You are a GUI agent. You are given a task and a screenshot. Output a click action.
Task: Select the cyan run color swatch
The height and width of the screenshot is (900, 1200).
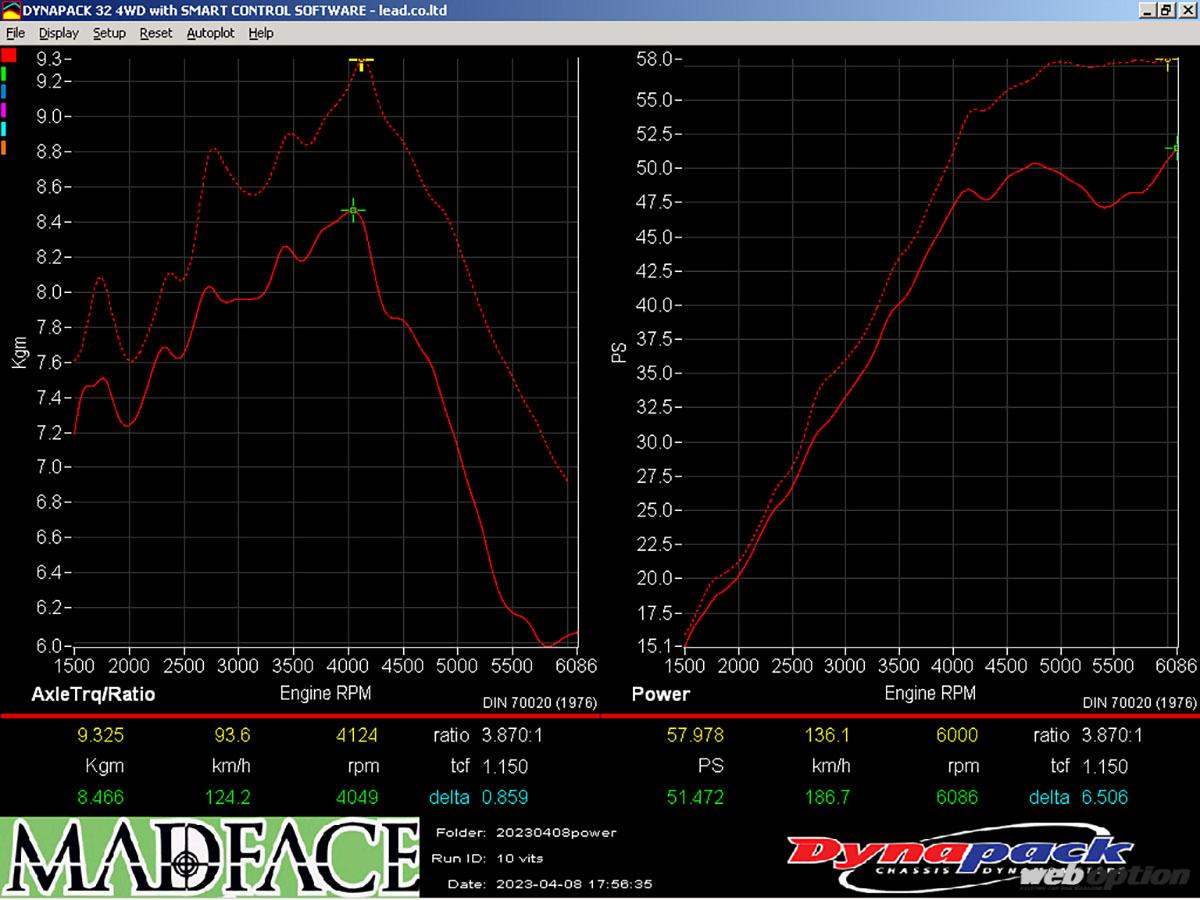click(5, 129)
